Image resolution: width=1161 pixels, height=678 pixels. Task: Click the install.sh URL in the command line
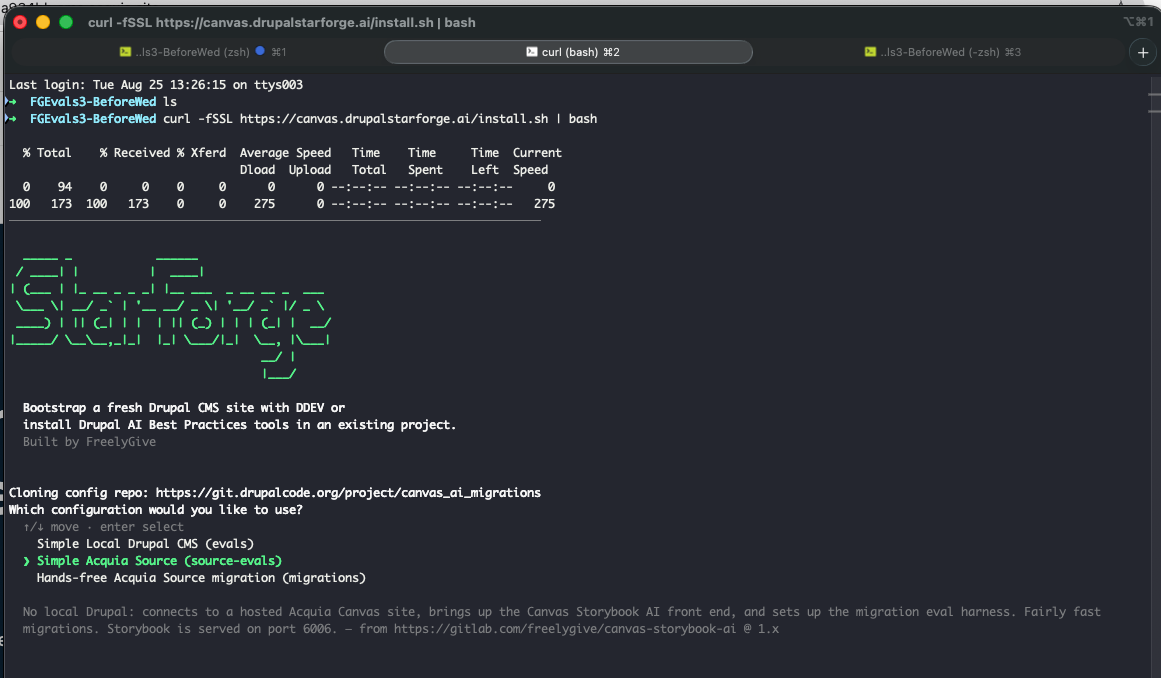point(394,118)
